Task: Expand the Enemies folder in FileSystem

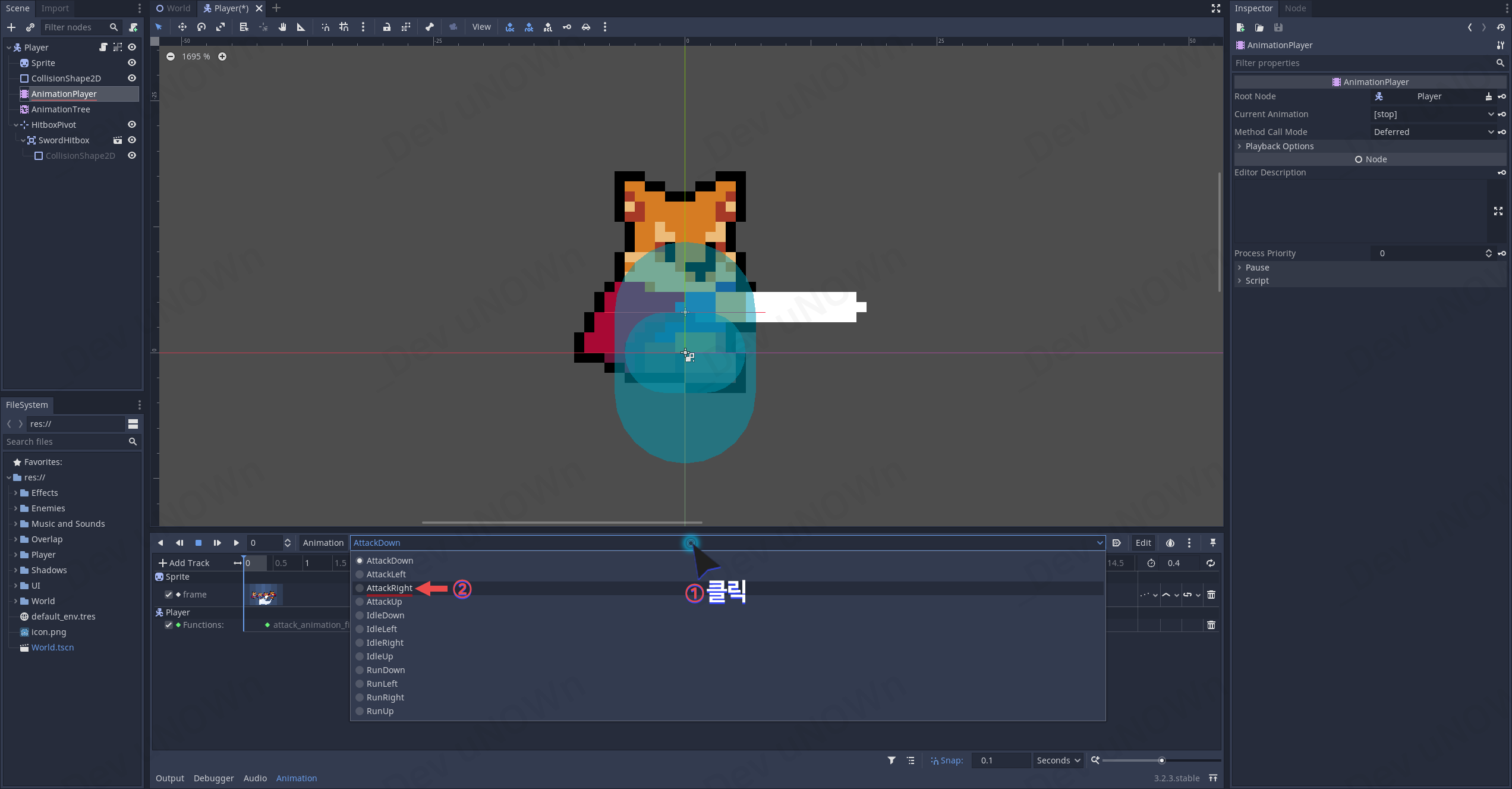Action: pyautogui.click(x=16, y=508)
